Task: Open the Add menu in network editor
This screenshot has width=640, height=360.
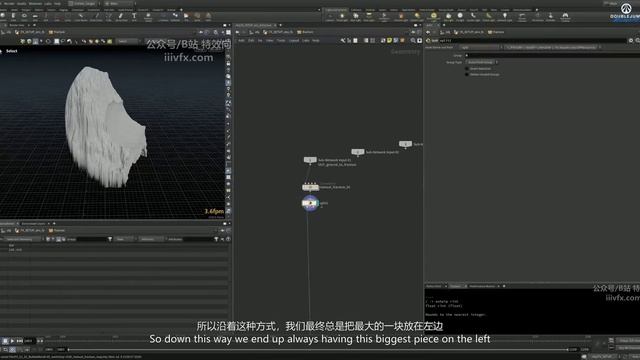Action: [x=241, y=40]
